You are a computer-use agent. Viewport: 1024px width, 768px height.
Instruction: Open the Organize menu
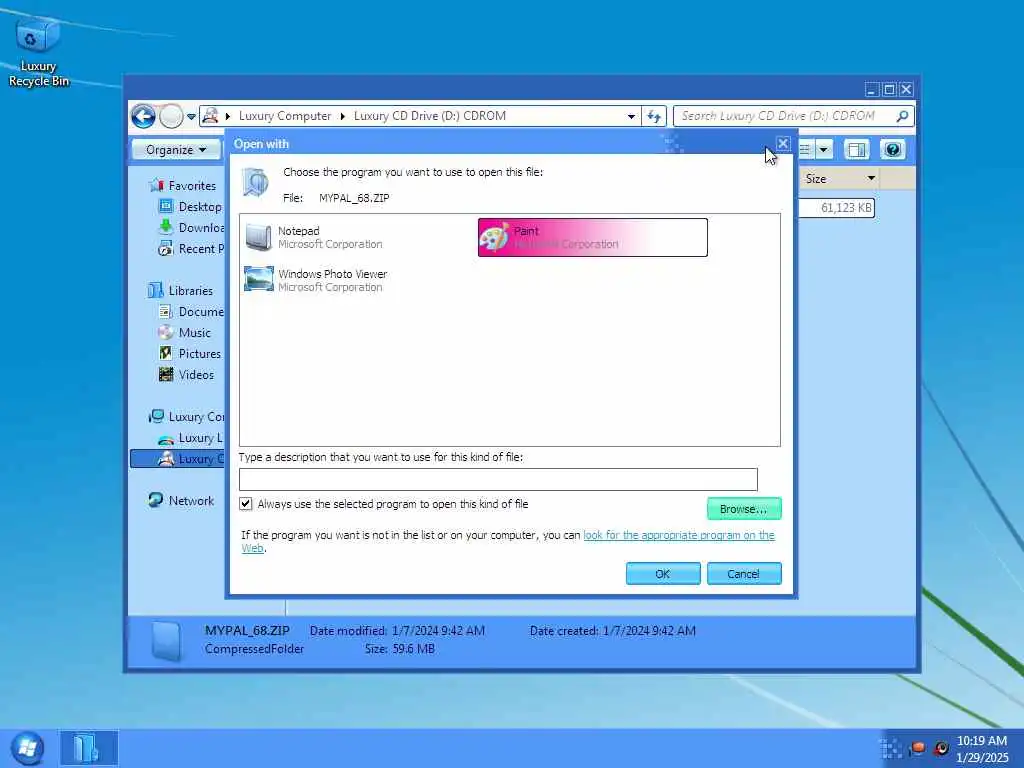175,150
